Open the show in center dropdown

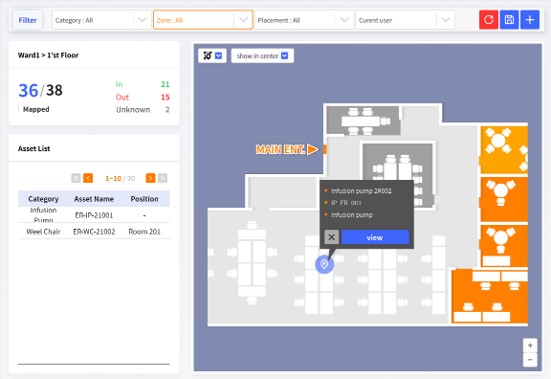(x=262, y=56)
